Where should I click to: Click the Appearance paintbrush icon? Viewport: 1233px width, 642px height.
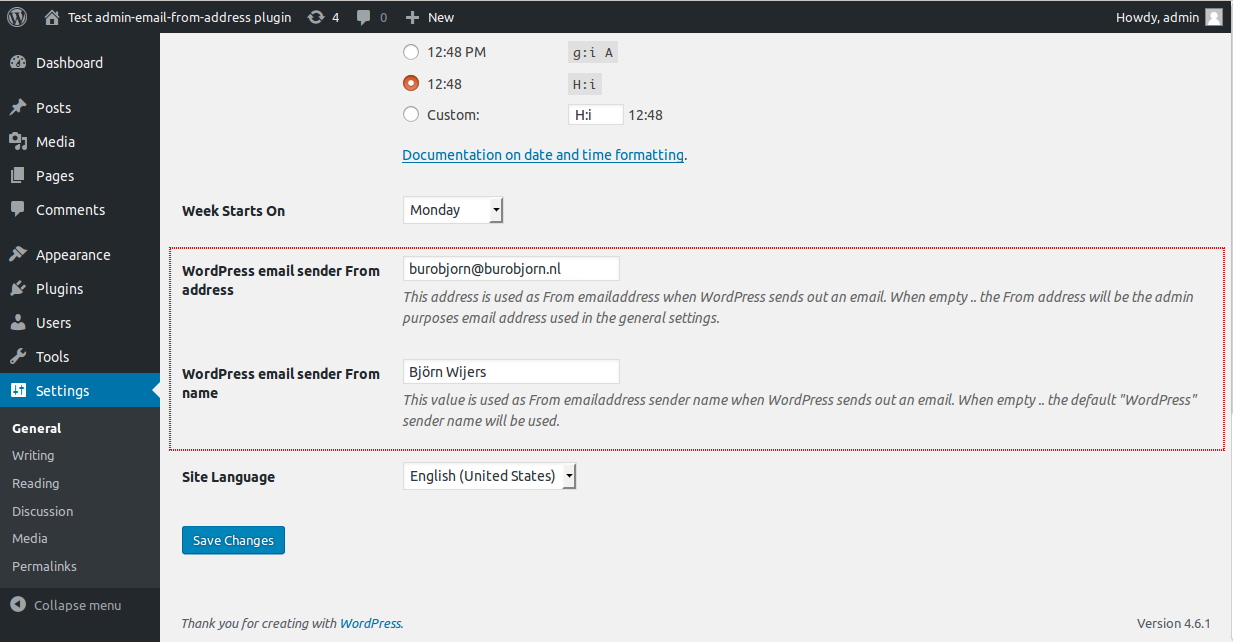(x=18, y=254)
